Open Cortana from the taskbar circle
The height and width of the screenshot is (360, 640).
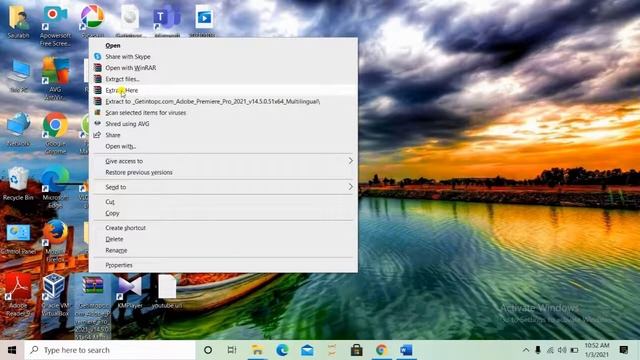coord(208,350)
